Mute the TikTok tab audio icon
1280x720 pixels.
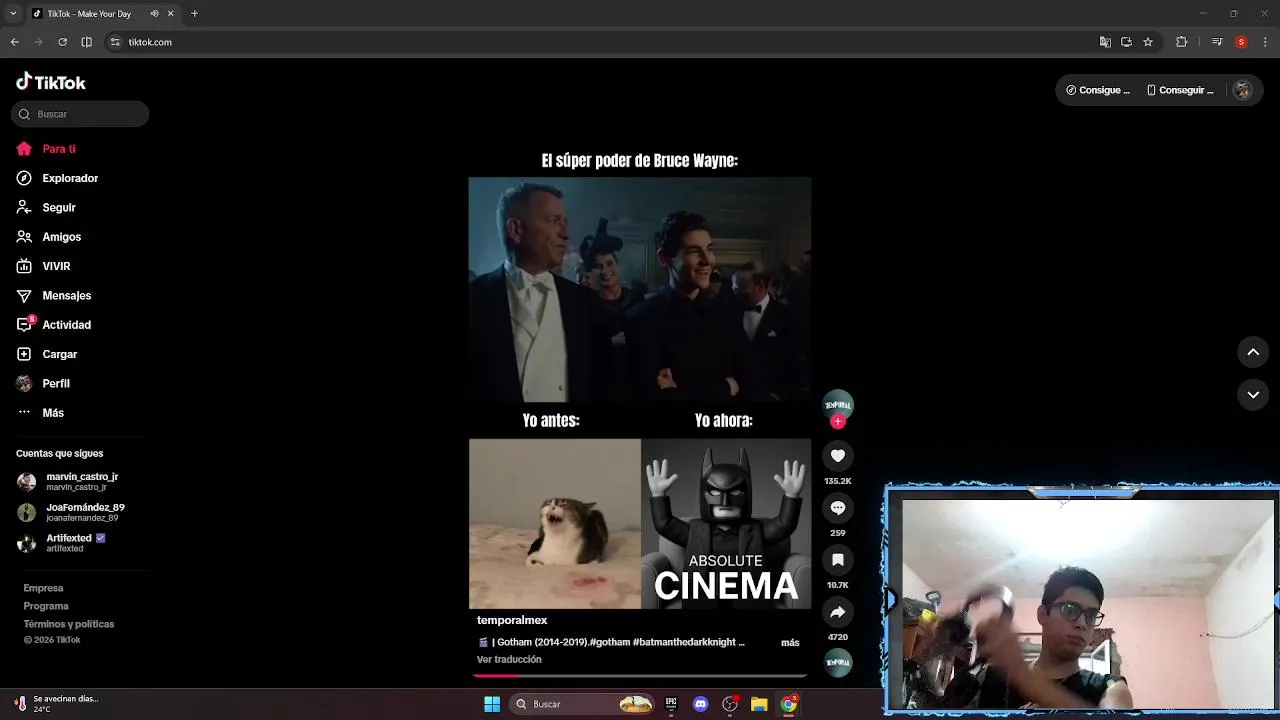(x=154, y=14)
